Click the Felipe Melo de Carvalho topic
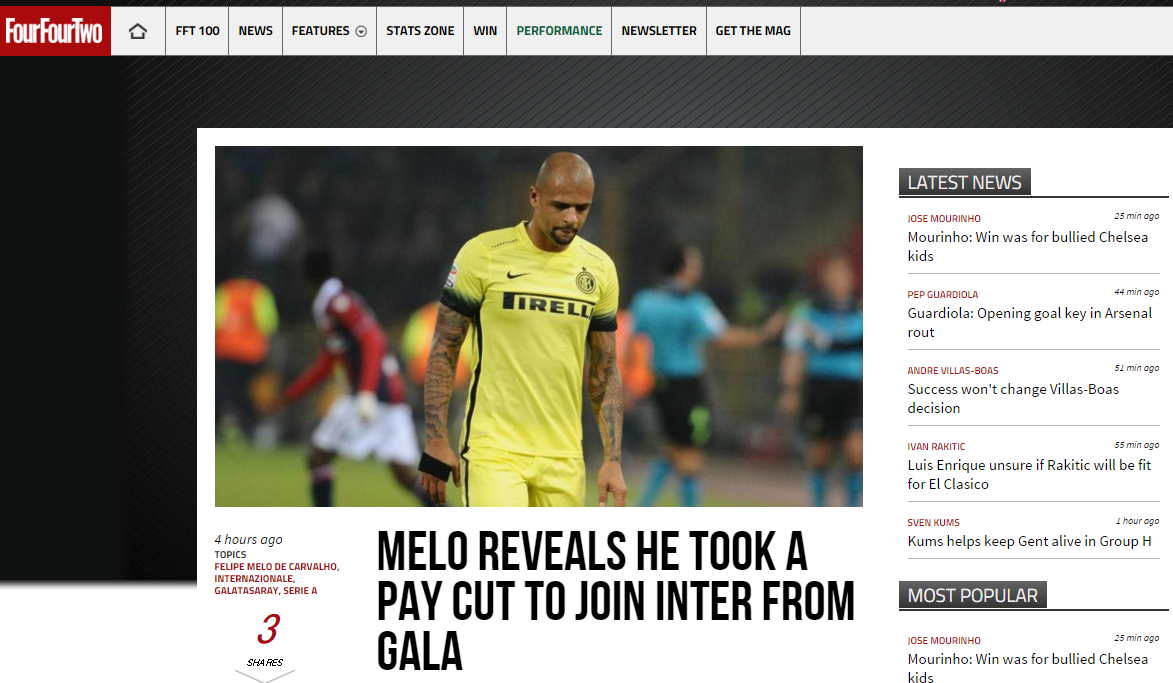Image resolution: width=1173 pixels, height=683 pixels. 277,566
